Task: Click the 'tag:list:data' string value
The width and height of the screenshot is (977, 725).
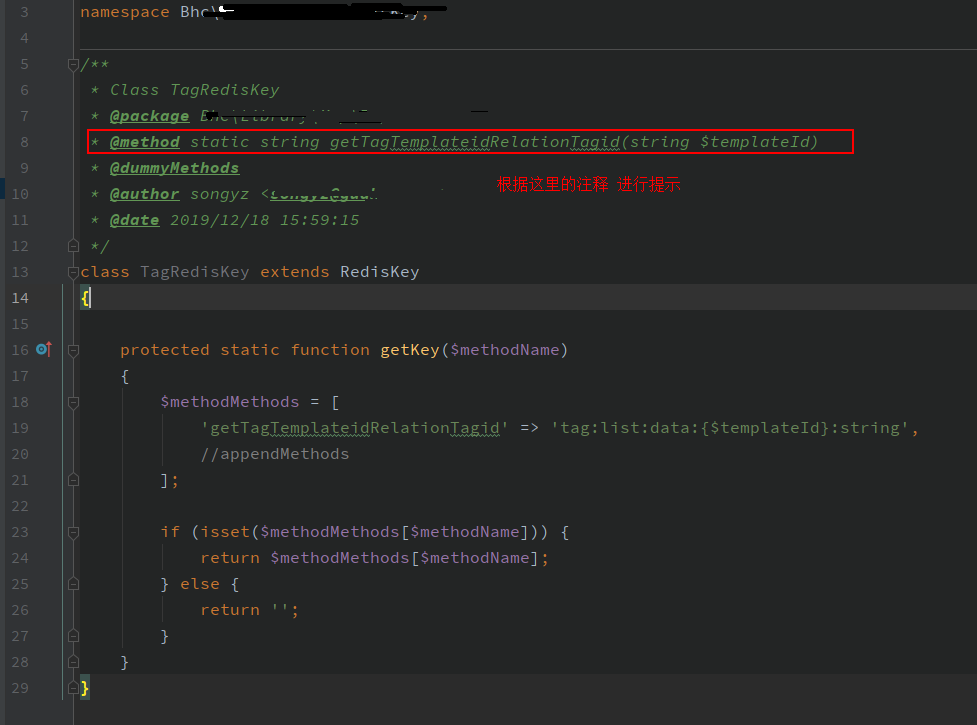Action: point(729,428)
